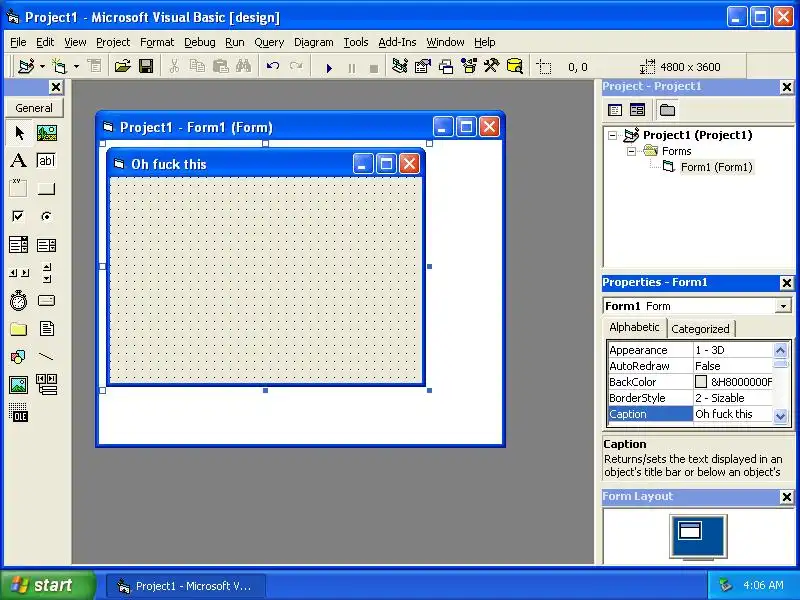Select the PictureBox control tool
Screen dimensions: 800x600
[x=47, y=133]
